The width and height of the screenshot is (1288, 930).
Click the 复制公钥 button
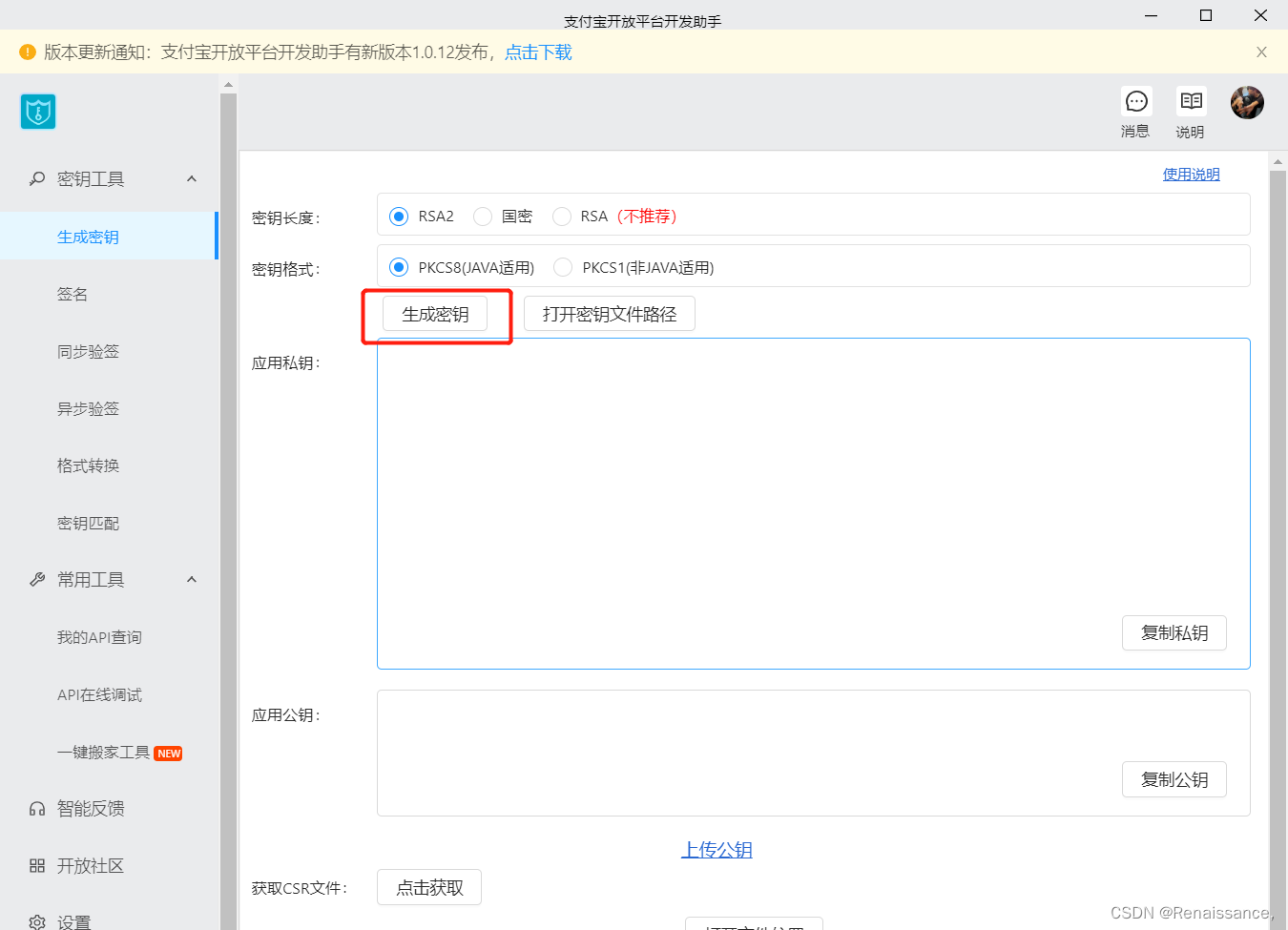[1174, 779]
